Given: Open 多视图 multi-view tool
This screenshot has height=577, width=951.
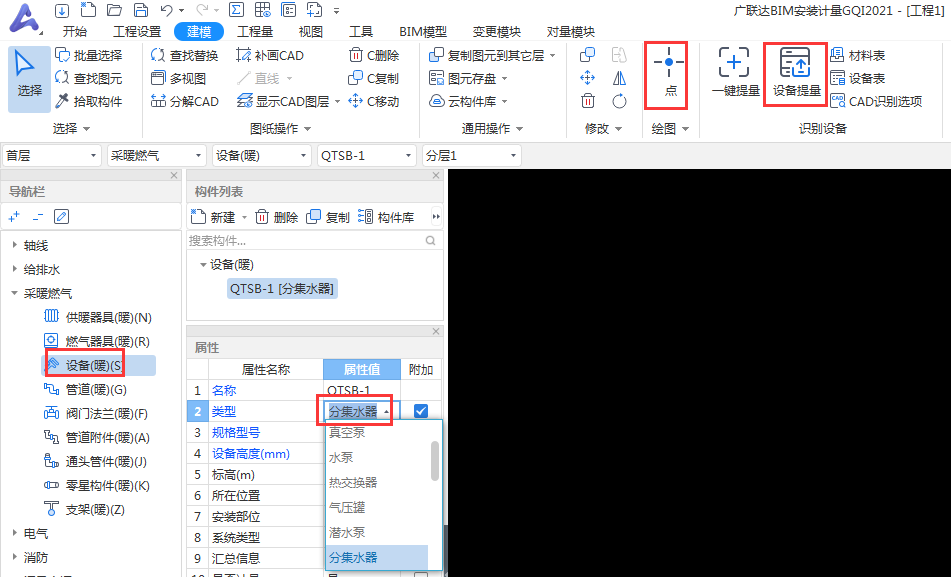Looking at the screenshot, I should [178, 78].
